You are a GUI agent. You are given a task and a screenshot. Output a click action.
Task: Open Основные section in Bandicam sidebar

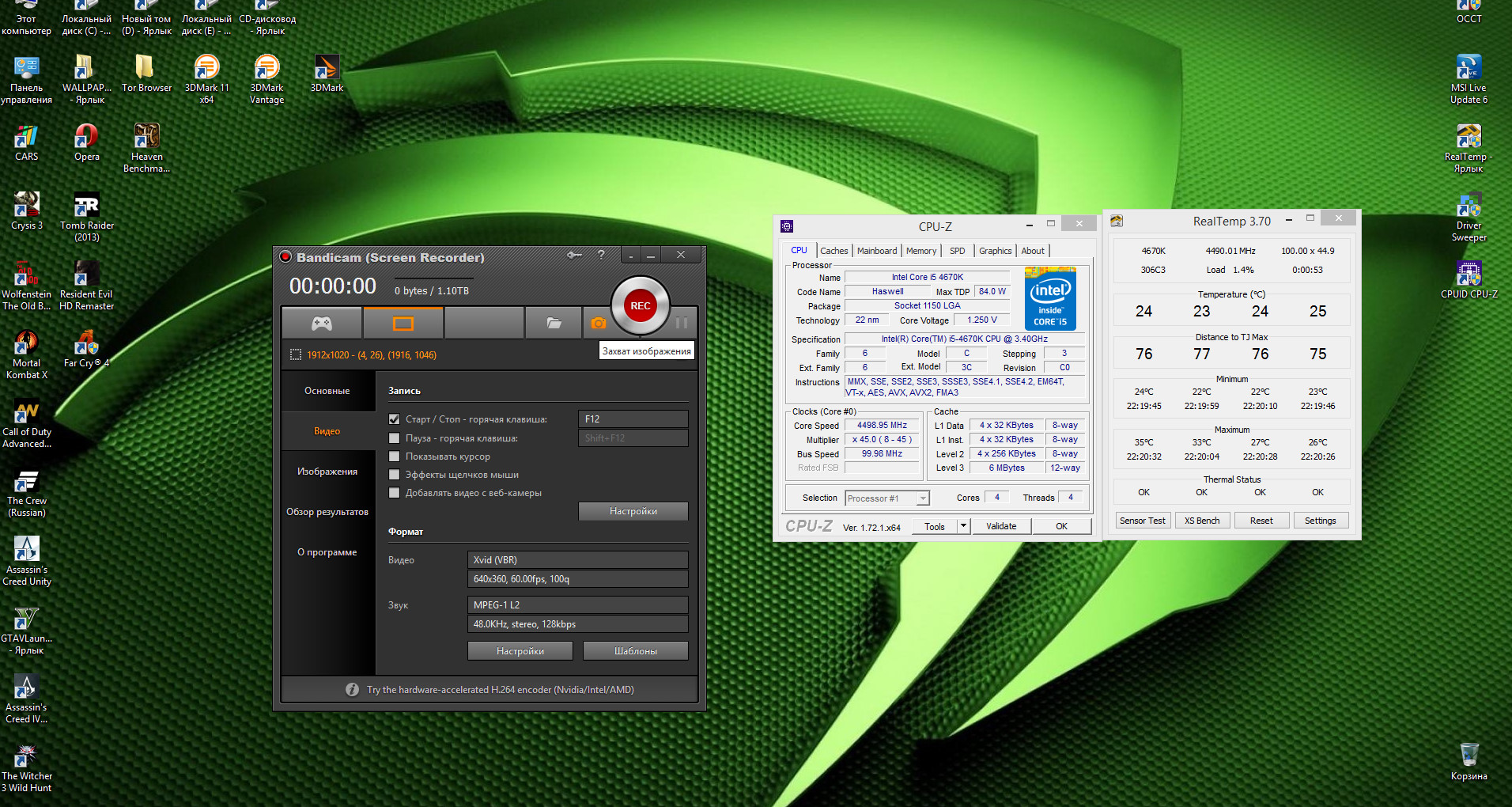327,391
